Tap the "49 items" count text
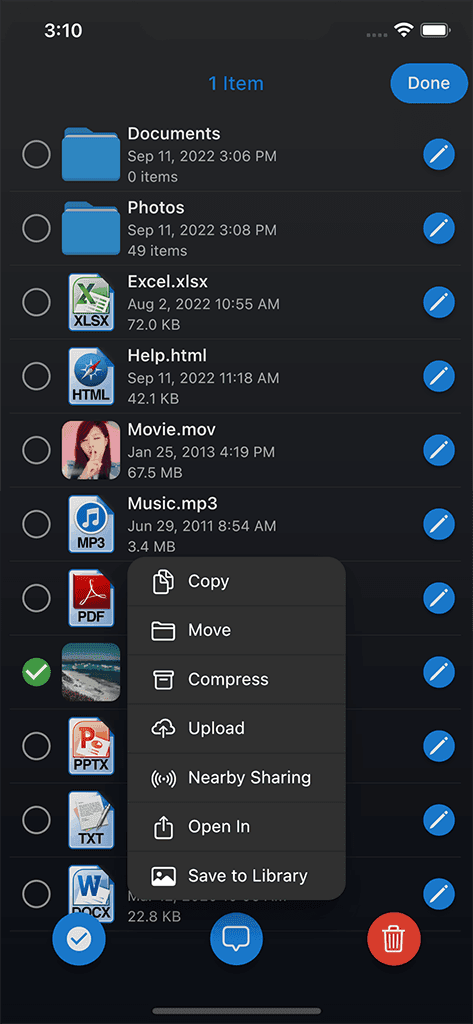 157,250
